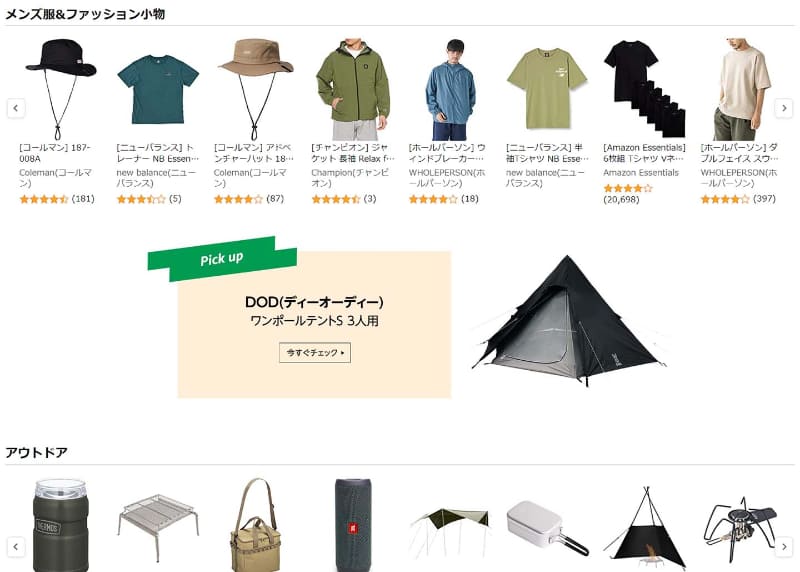Viewport: 800px width, 572px height.
Task: Open the Amazon Essentials 6-pack T-shirt title link
Action: 644,153
